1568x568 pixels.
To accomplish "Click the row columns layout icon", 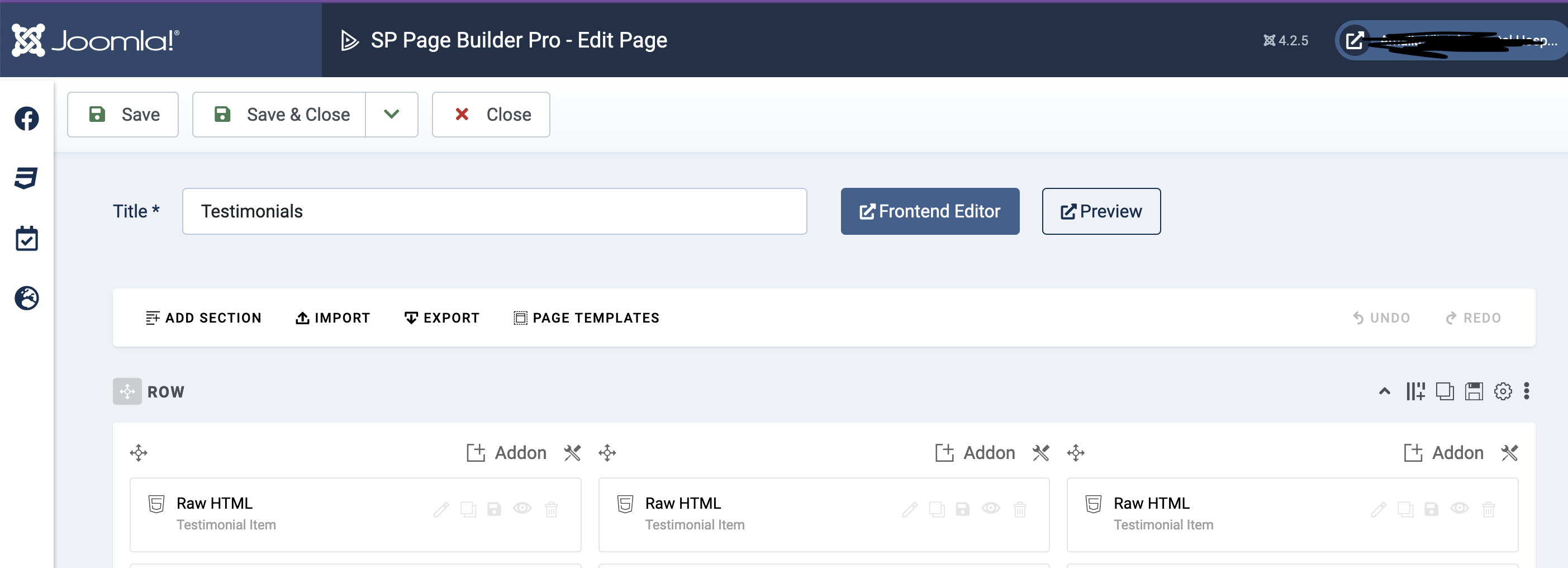I will [1415, 391].
